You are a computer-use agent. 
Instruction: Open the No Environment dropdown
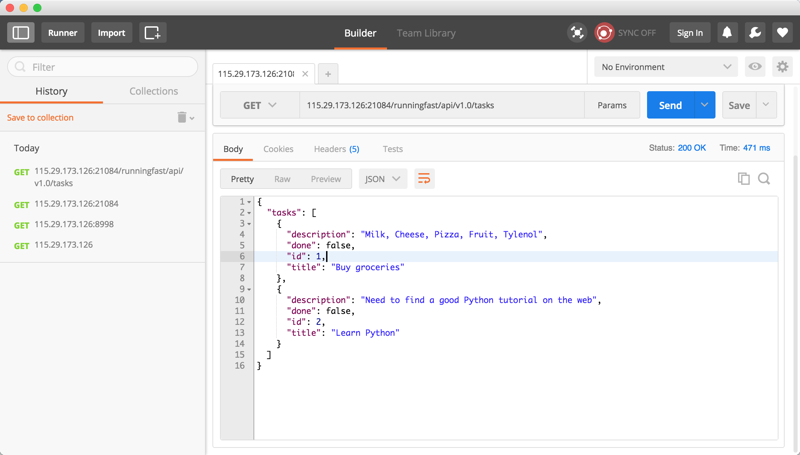(x=666, y=67)
